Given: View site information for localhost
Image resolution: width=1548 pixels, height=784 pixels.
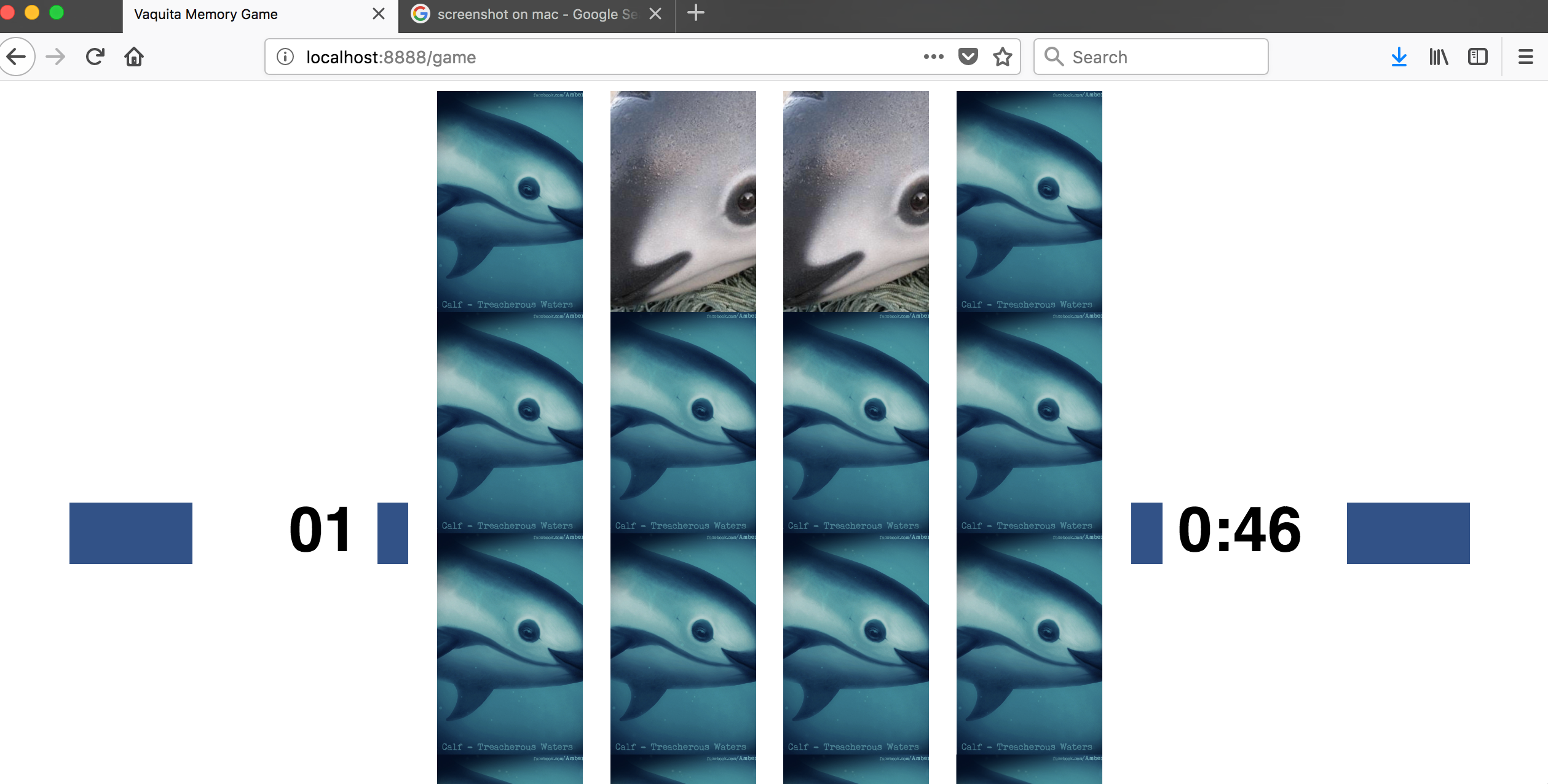Looking at the screenshot, I should (x=285, y=57).
